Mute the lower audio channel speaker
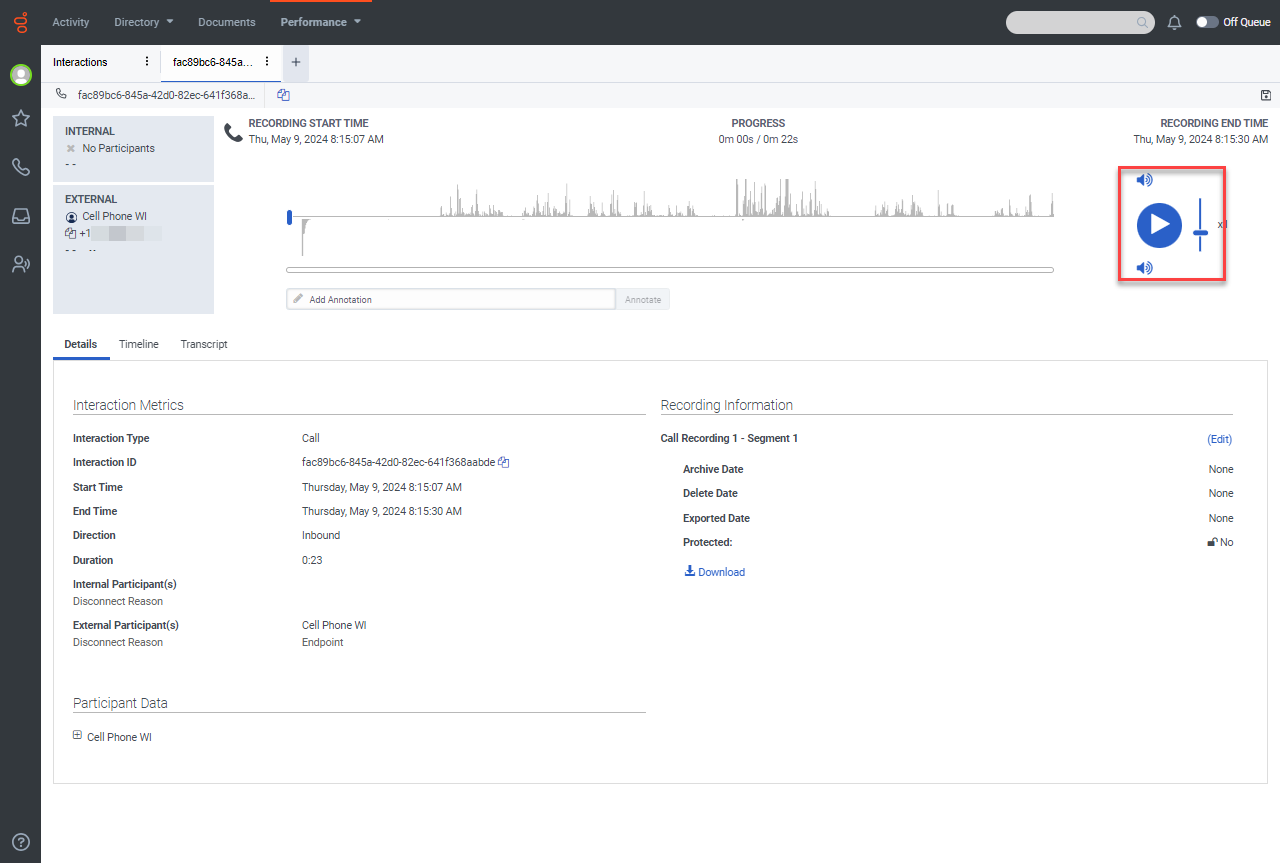Viewport: 1280px width, 863px height. tap(1145, 268)
